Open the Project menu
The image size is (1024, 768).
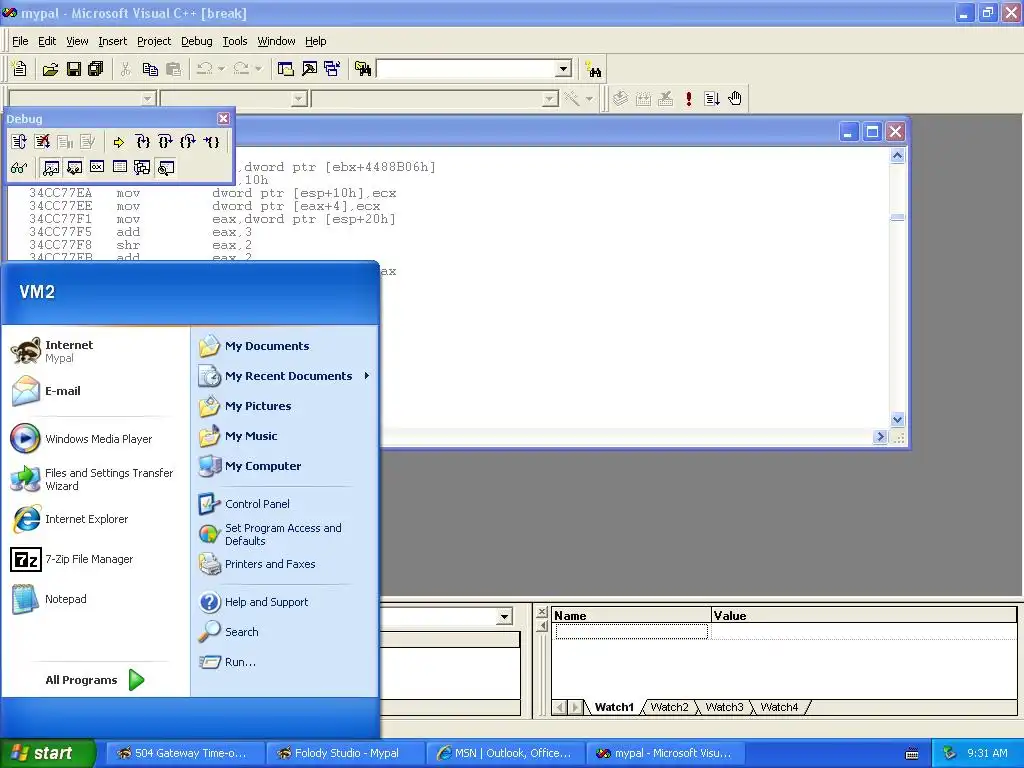[x=154, y=41]
